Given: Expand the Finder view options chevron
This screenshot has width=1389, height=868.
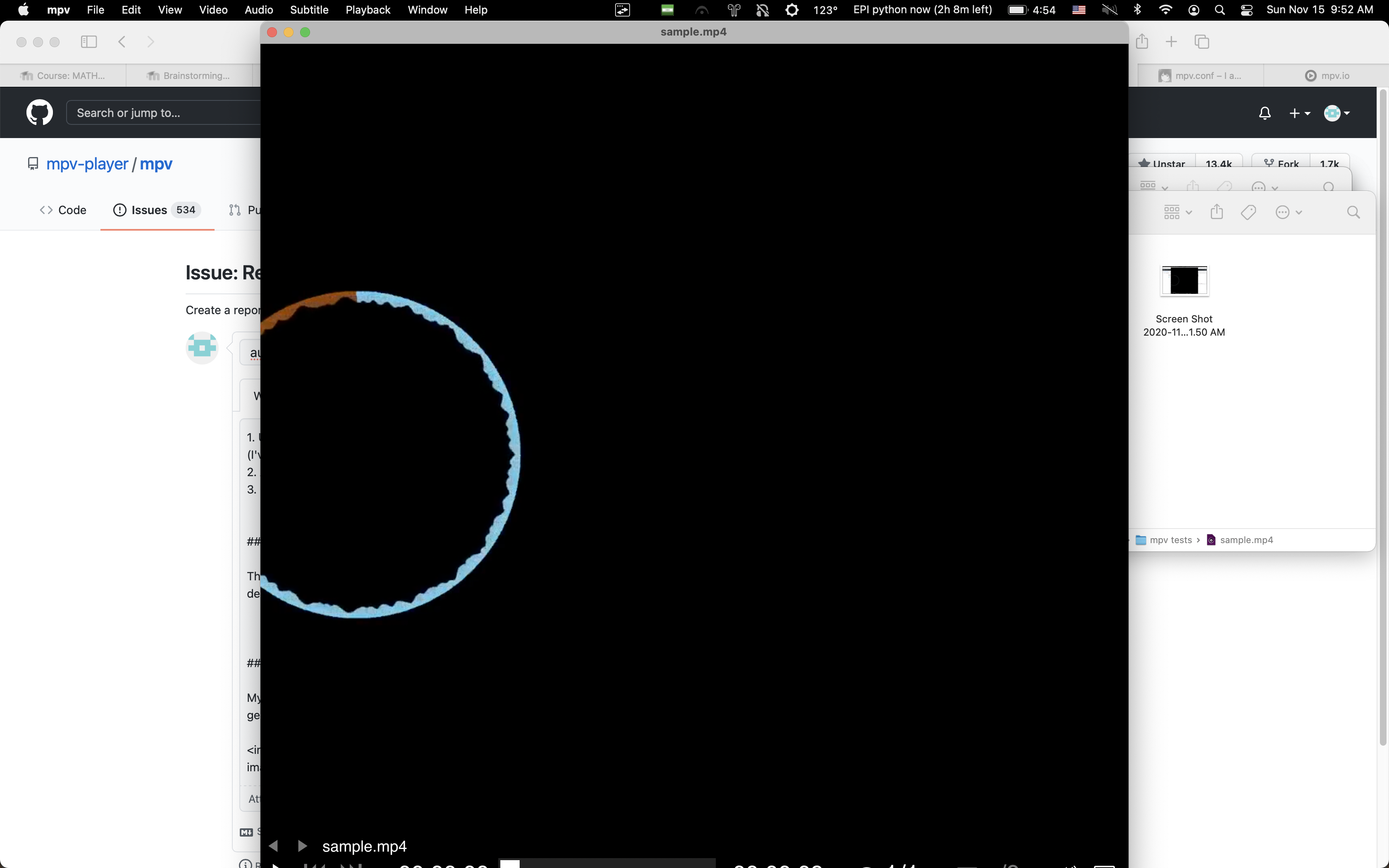Looking at the screenshot, I should click(x=1189, y=213).
